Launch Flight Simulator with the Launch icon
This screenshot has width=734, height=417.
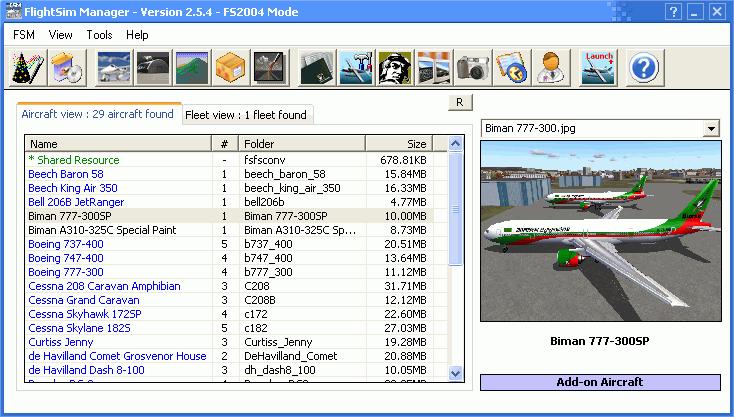coord(598,68)
